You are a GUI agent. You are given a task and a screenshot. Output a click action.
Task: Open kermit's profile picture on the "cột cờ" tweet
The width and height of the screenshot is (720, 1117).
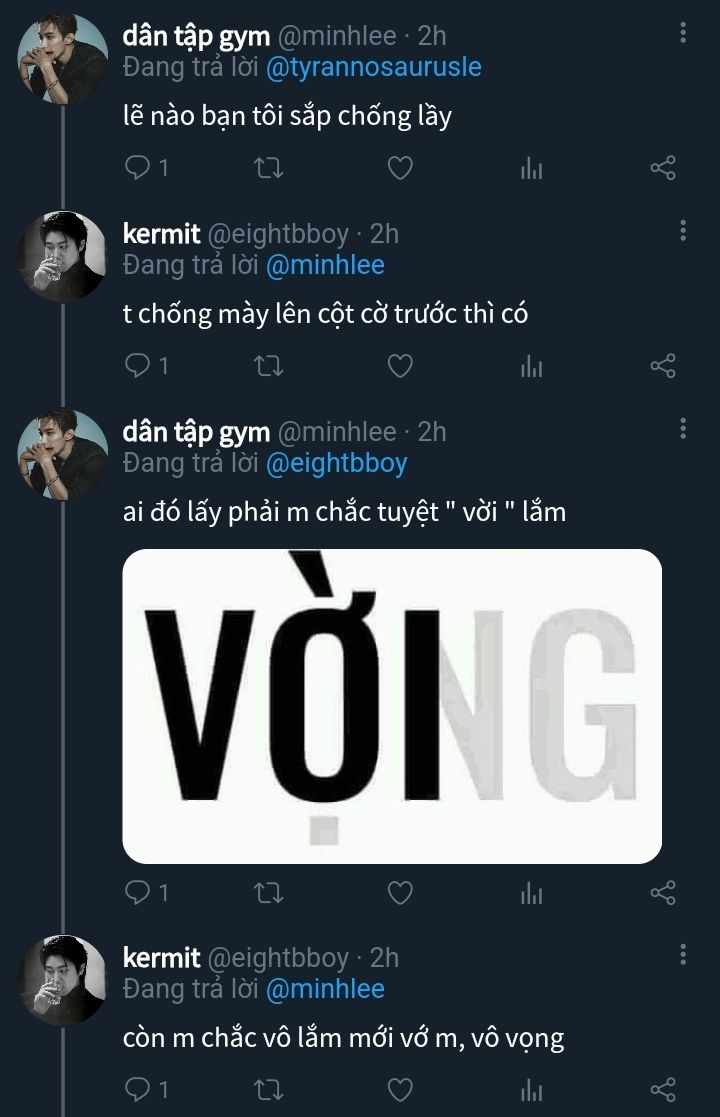63,256
